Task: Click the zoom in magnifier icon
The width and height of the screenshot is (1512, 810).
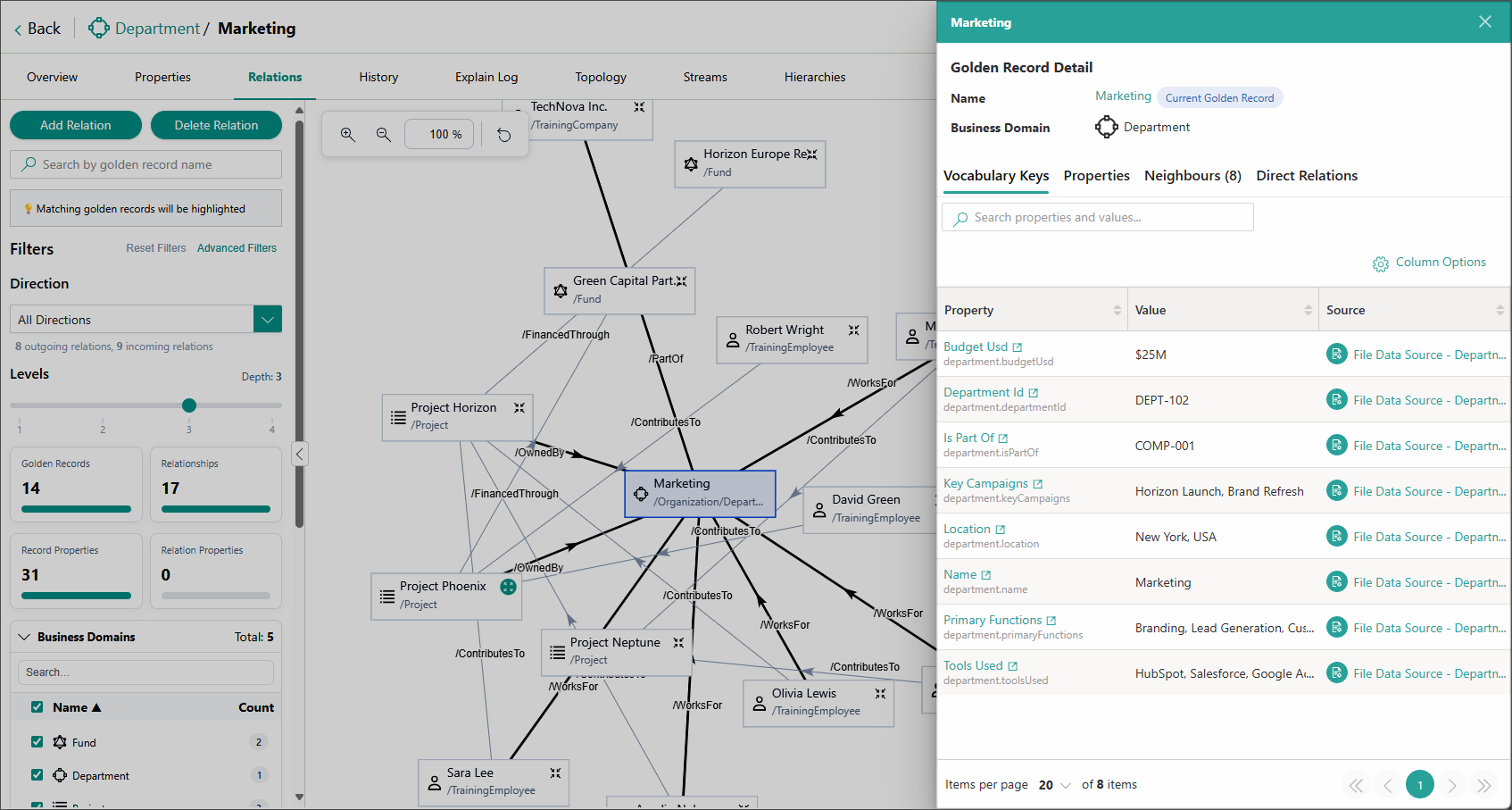Action: click(x=348, y=134)
